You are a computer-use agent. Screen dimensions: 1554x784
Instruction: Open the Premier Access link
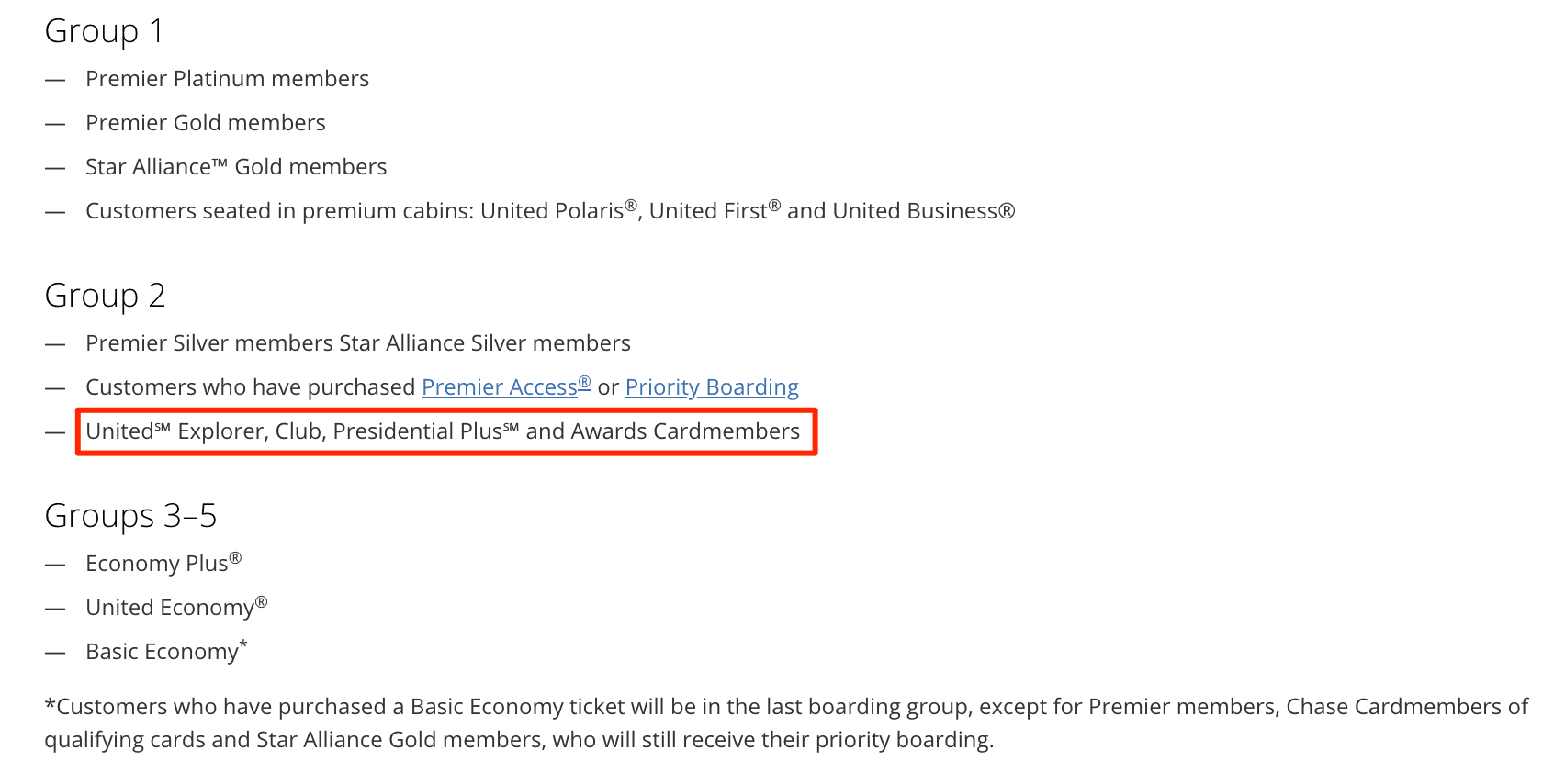click(x=504, y=387)
